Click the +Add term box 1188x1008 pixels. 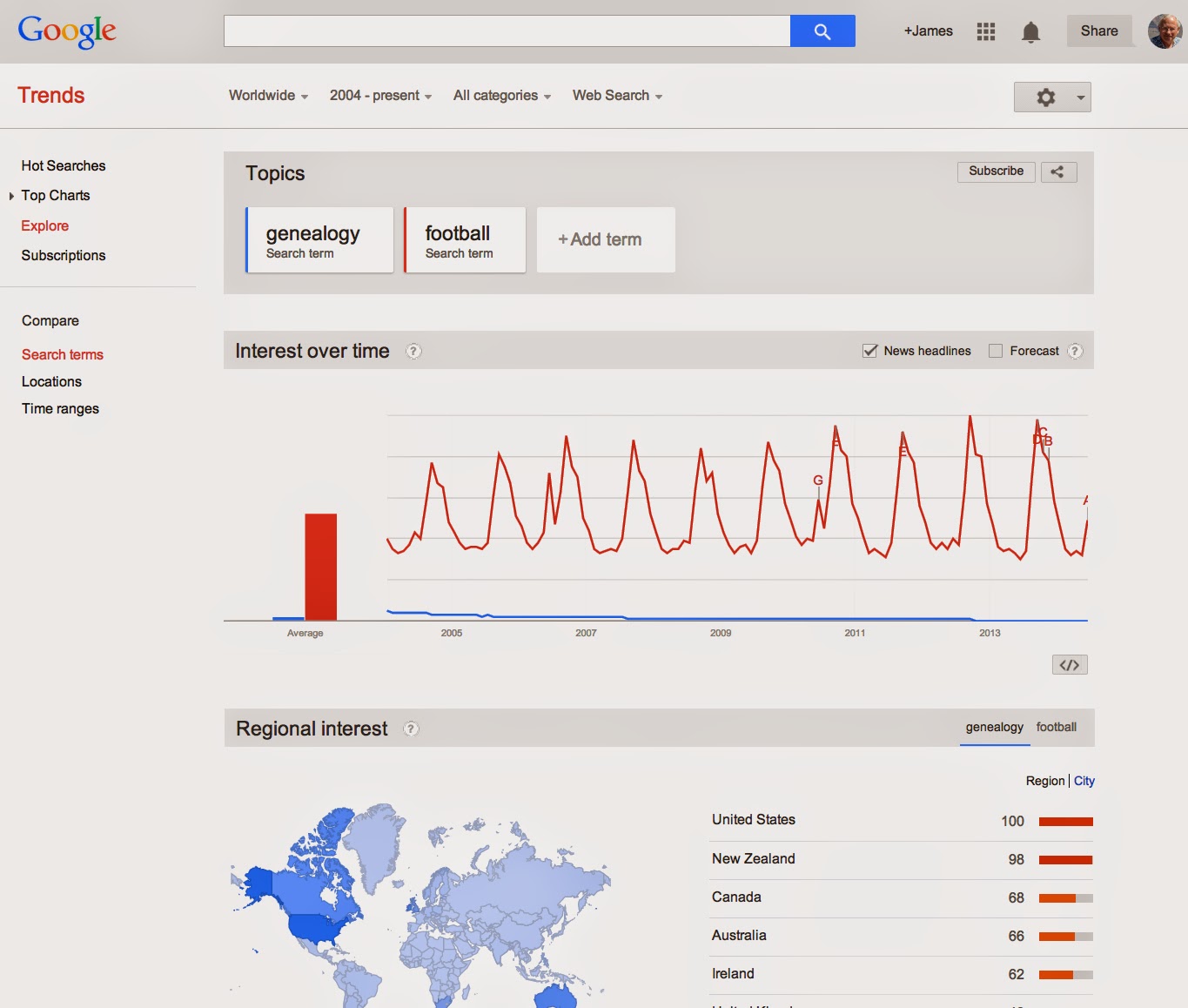click(606, 239)
